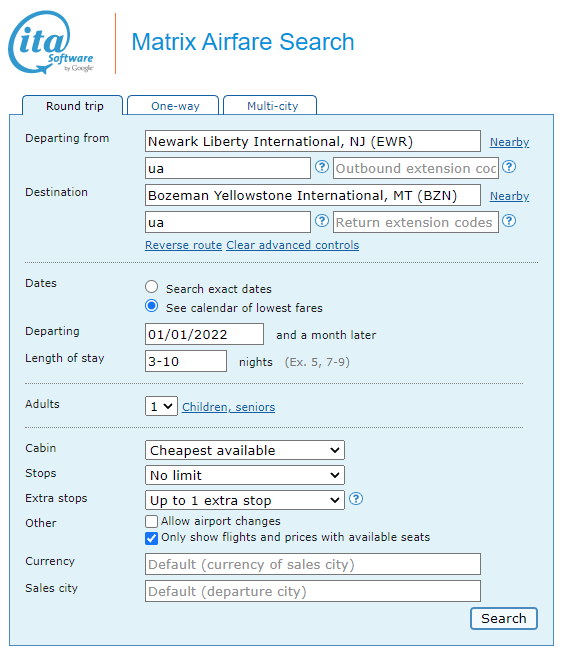This screenshot has height=661, width=563.
Task: Expand the Extra stops dropdown
Action: click(244, 500)
